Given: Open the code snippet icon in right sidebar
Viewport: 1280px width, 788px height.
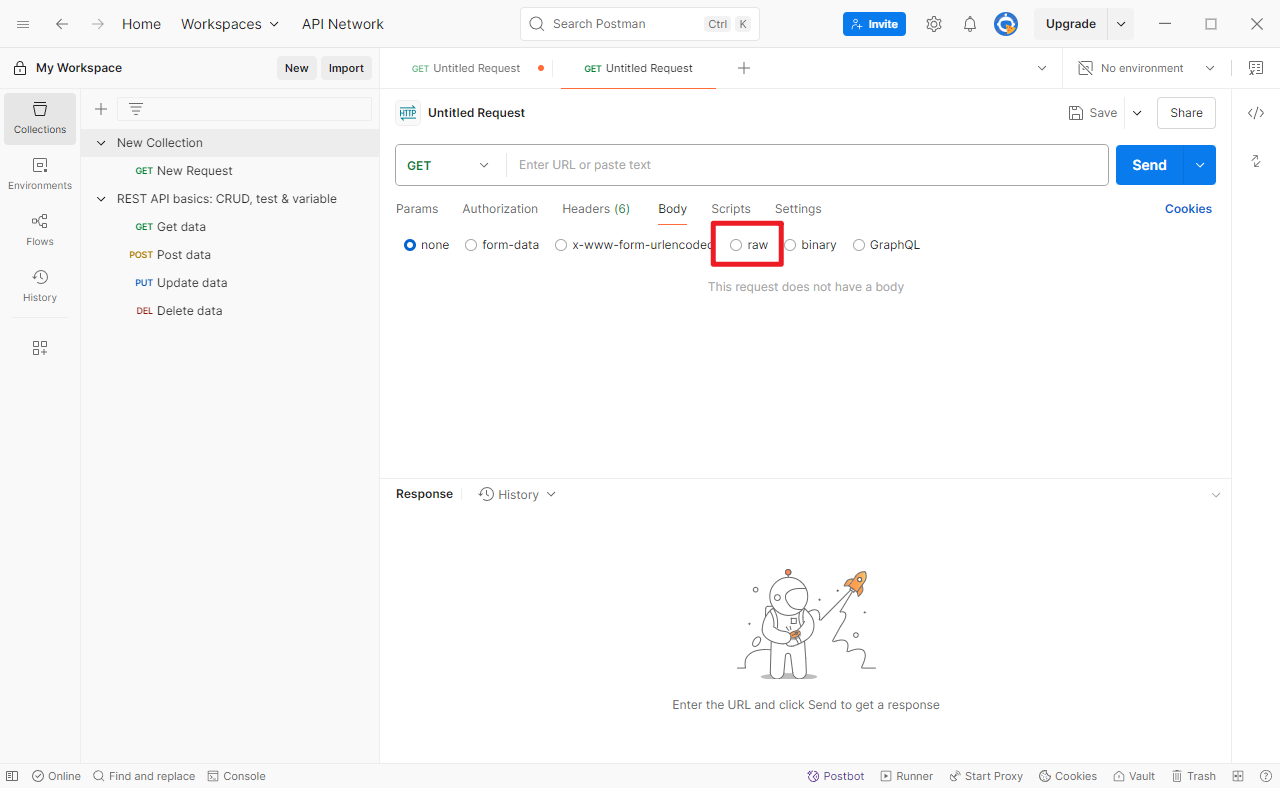Looking at the screenshot, I should pos(1256,113).
